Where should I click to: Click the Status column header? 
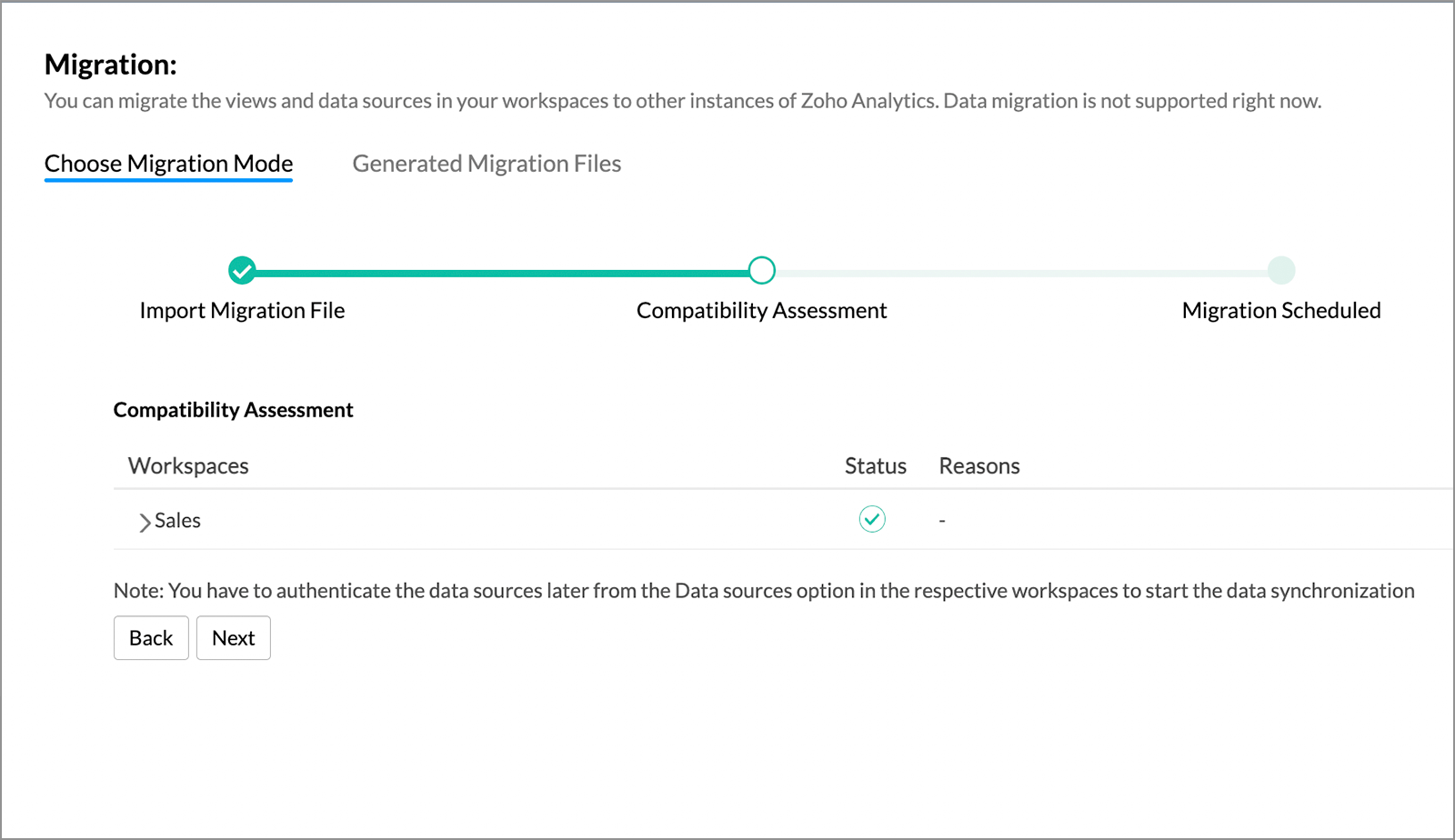[x=875, y=466]
